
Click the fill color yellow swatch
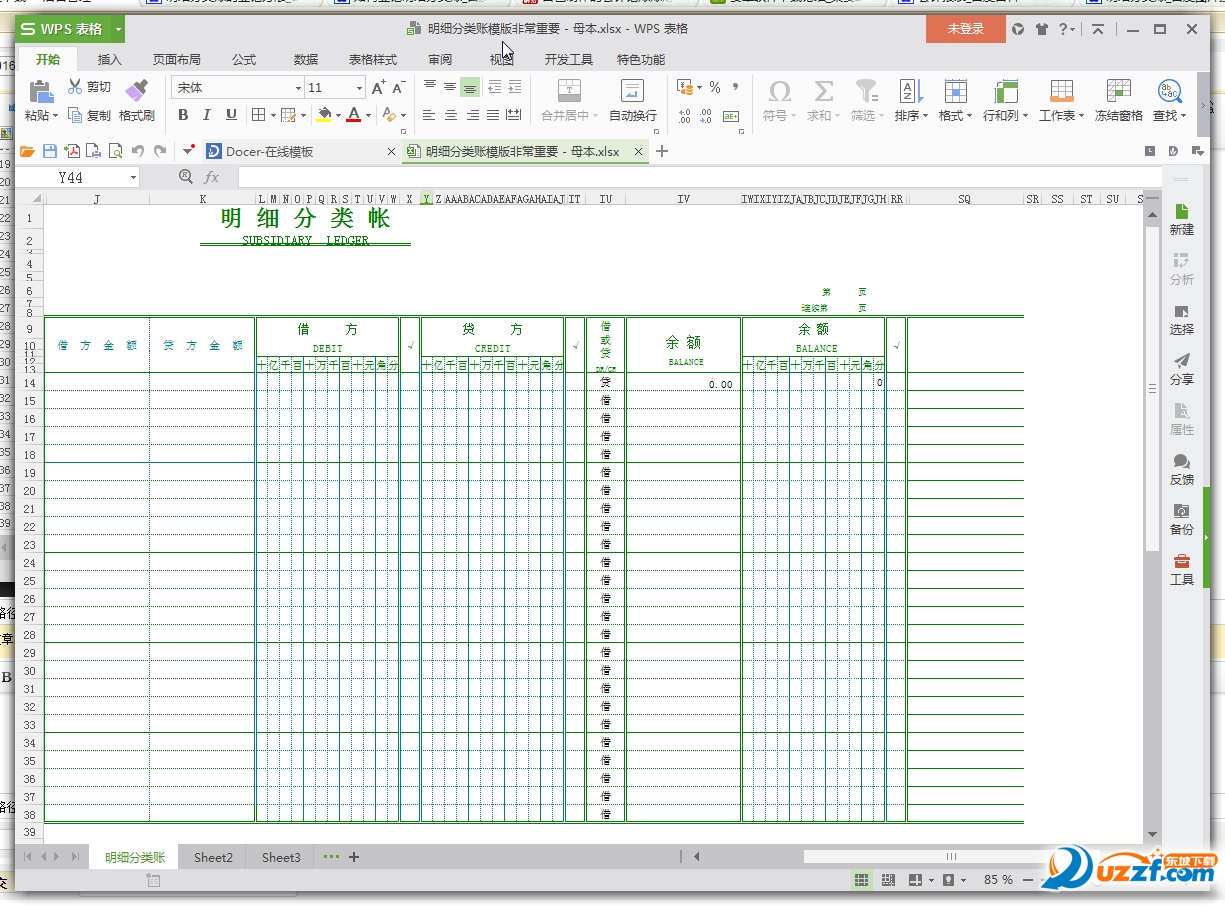click(324, 115)
